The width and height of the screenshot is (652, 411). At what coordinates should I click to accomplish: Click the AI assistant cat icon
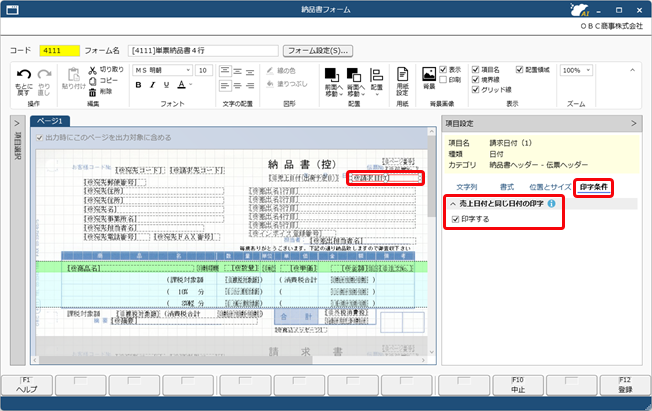[580, 10]
